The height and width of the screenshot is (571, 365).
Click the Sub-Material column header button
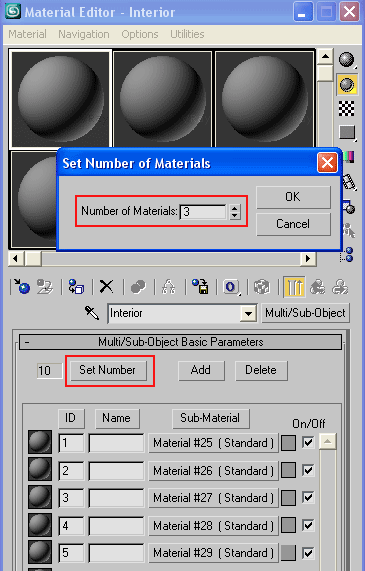pos(211,418)
